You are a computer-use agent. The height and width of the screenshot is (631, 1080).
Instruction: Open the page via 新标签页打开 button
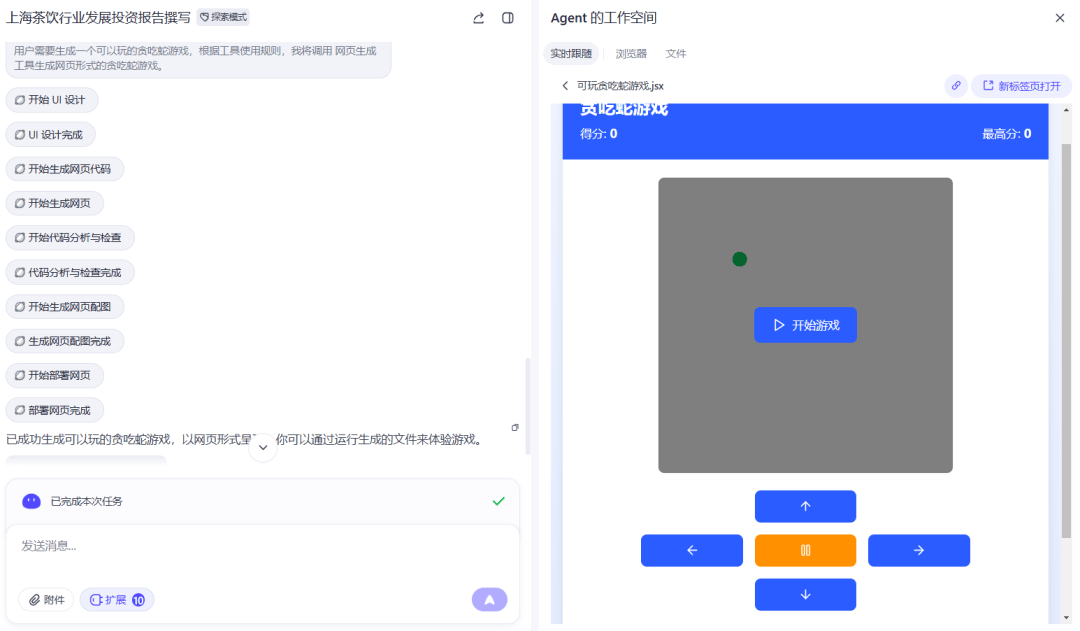[x=1021, y=86]
